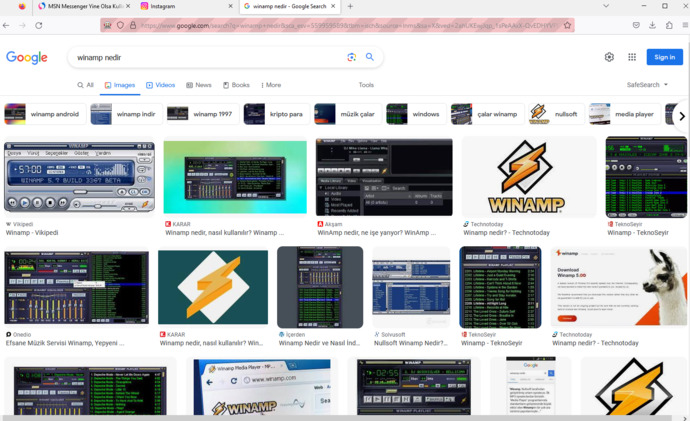Click the Sign in button
Image resolution: width=690 pixels, height=421 pixels.
(664, 57)
